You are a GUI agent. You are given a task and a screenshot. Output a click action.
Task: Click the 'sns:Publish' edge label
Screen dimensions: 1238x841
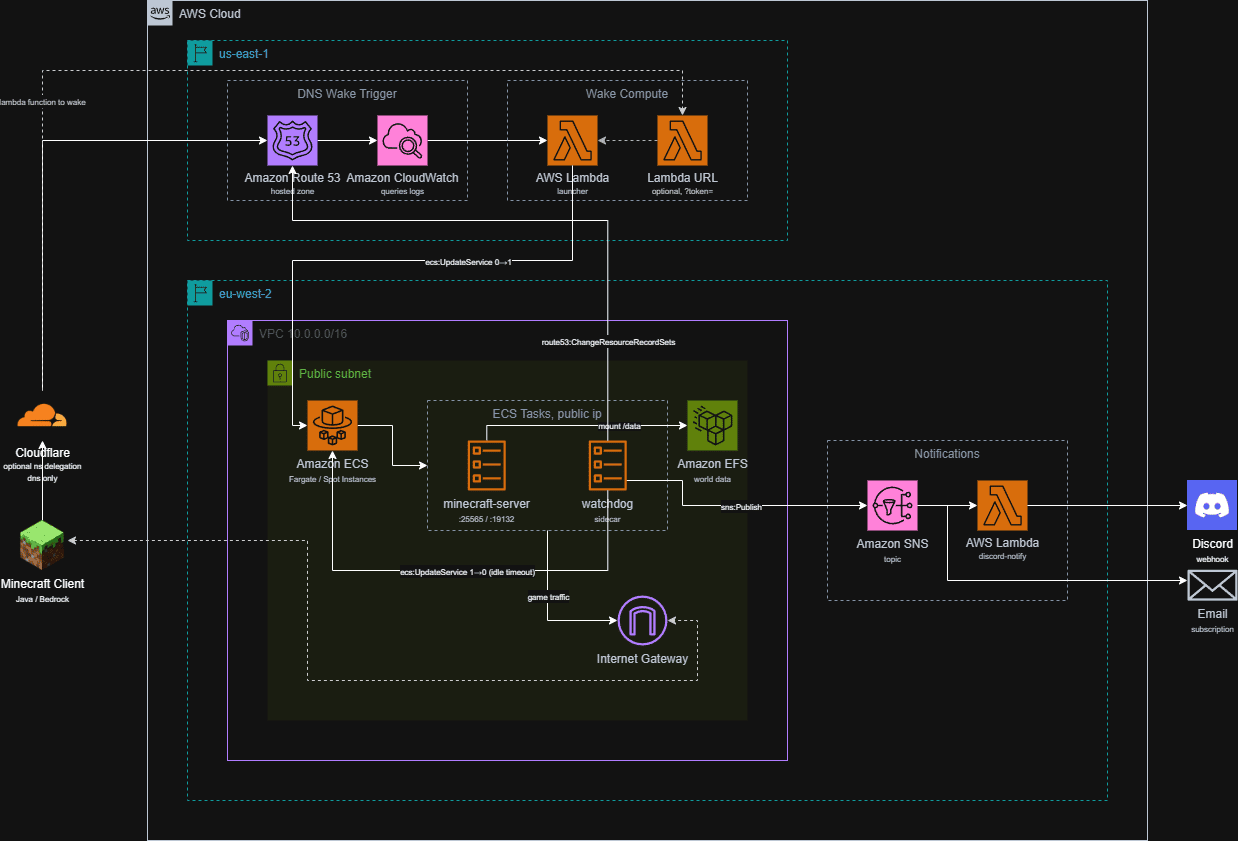(741, 507)
